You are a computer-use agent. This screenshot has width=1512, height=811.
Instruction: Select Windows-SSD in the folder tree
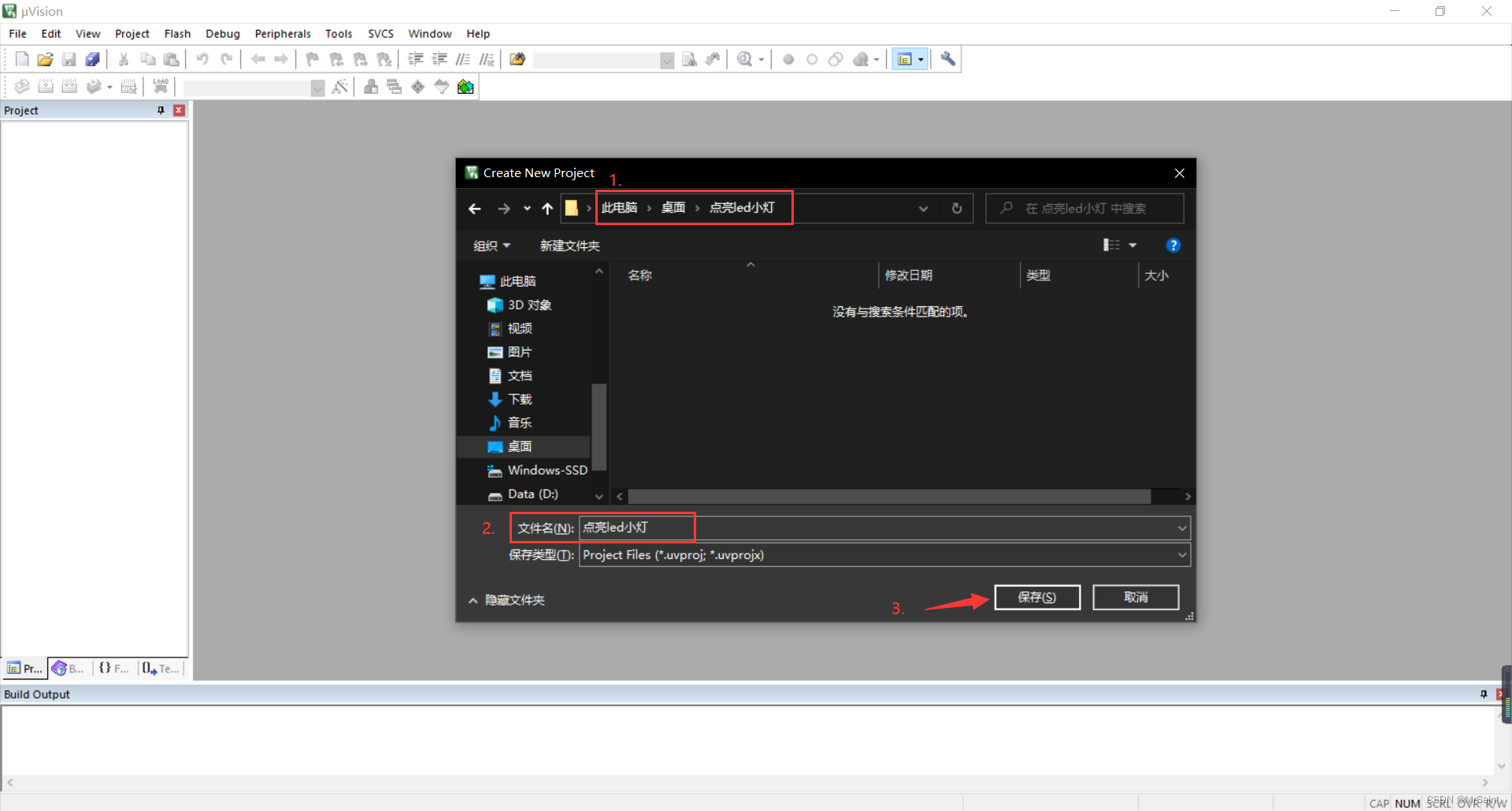point(538,470)
